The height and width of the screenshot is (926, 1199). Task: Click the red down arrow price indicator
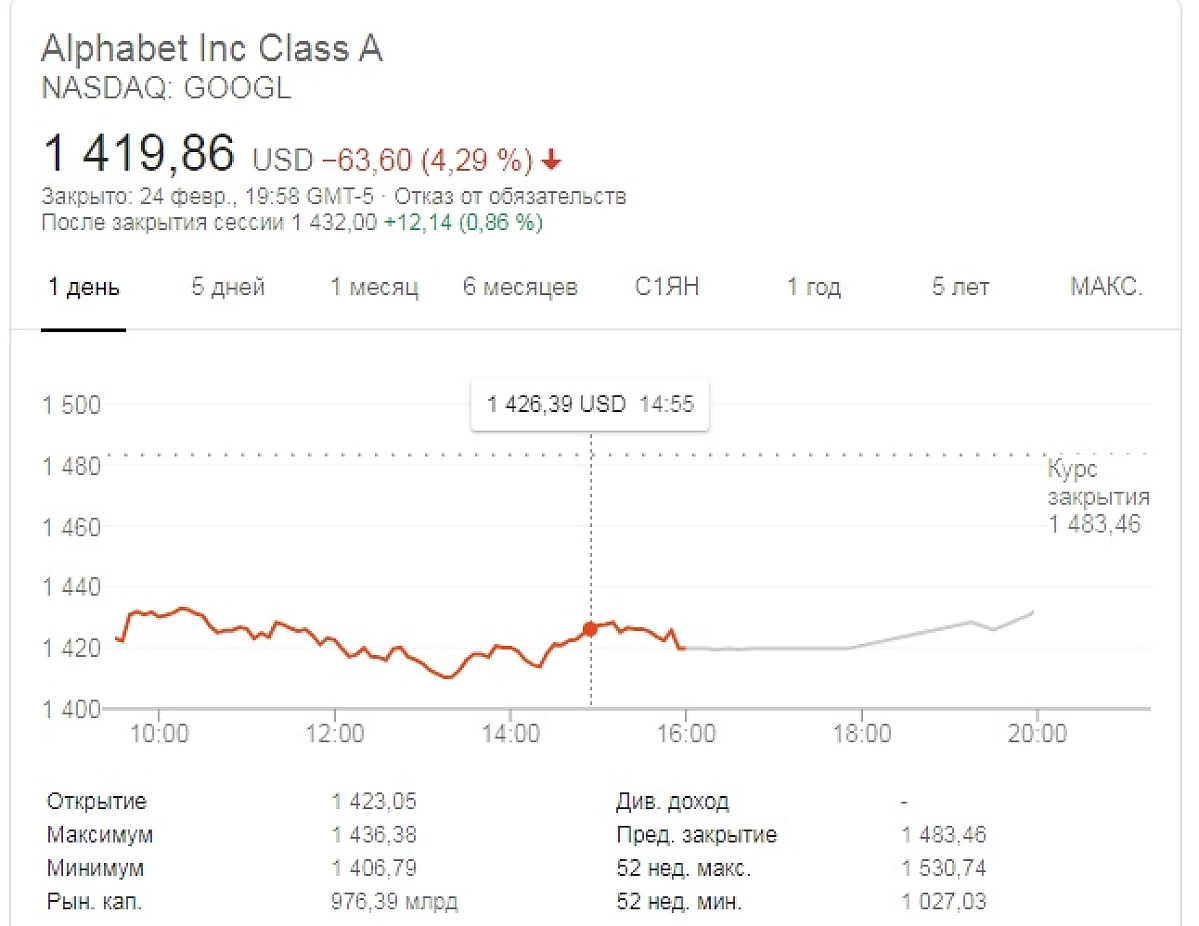click(x=551, y=160)
